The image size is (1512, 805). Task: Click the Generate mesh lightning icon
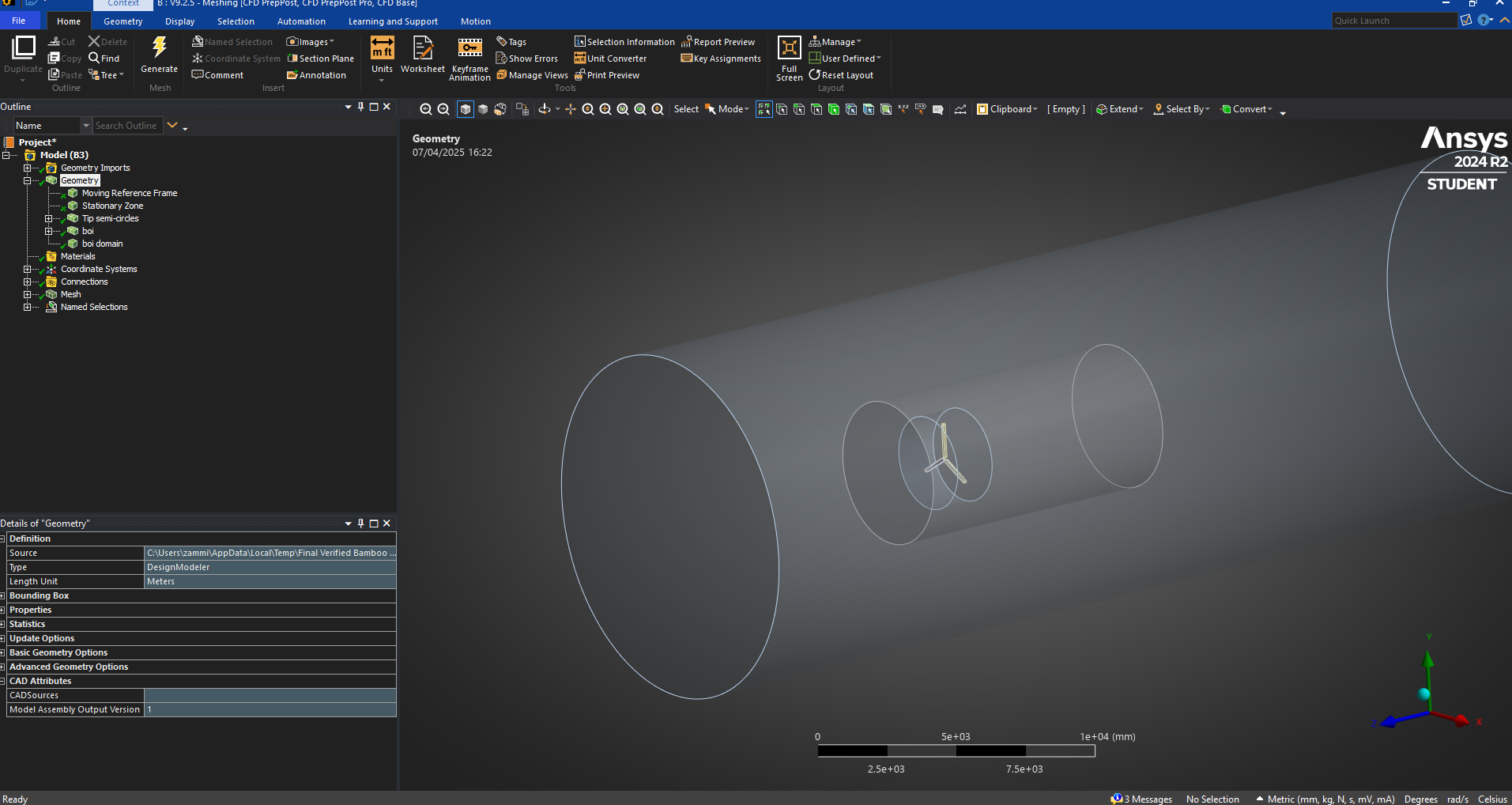(x=159, y=49)
